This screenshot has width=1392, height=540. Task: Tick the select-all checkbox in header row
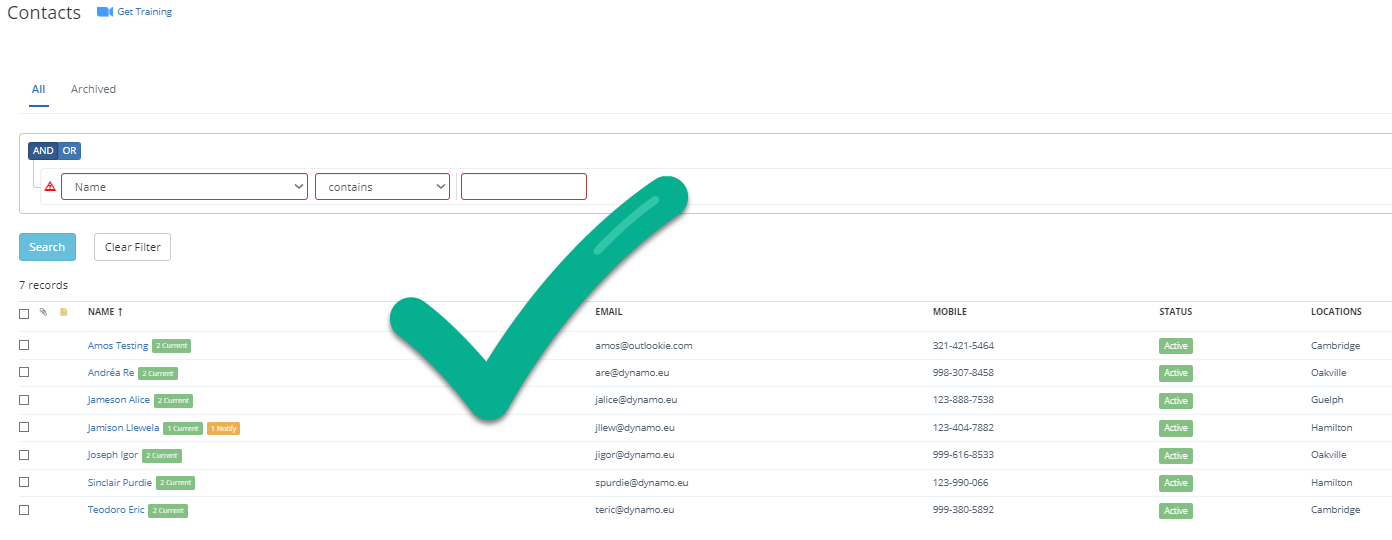click(x=24, y=313)
